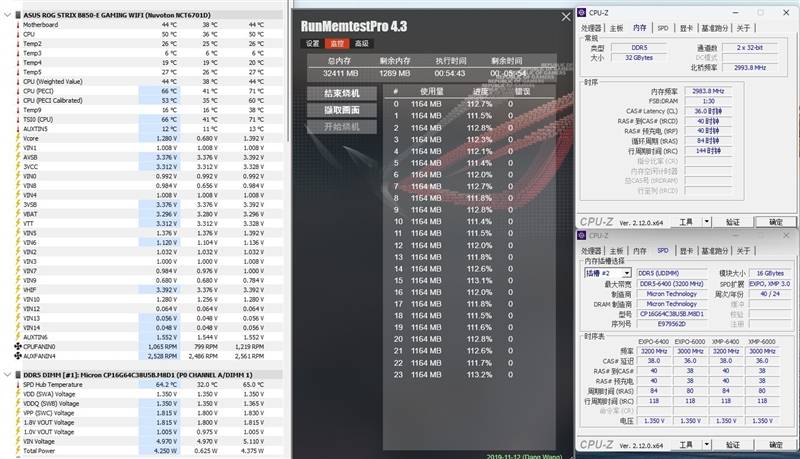The width and height of the screenshot is (800, 459).
Task: Open the 工具 dropdown arrow in the upper CPU-Z window
Action: tap(707, 221)
